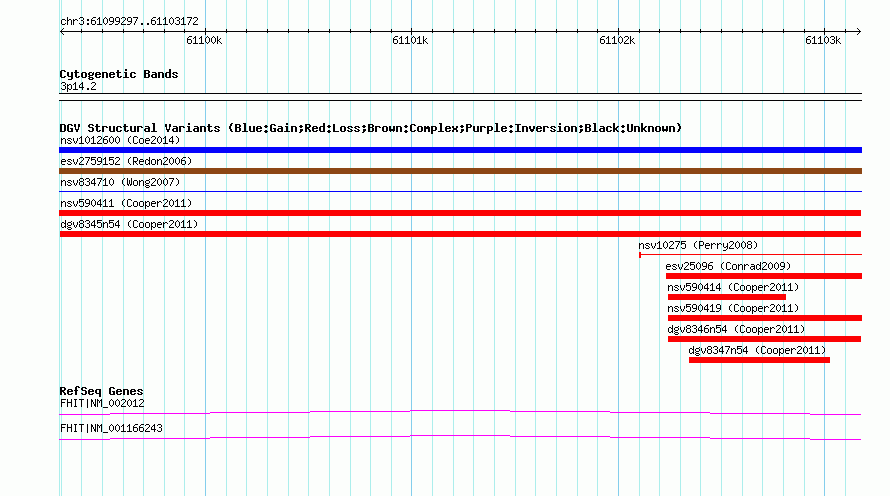Viewport: 890px width, 496px height.
Task: Click the dgv8345n54 (Cooper2011) label
Action: pyautogui.click(x=129, y=224)
